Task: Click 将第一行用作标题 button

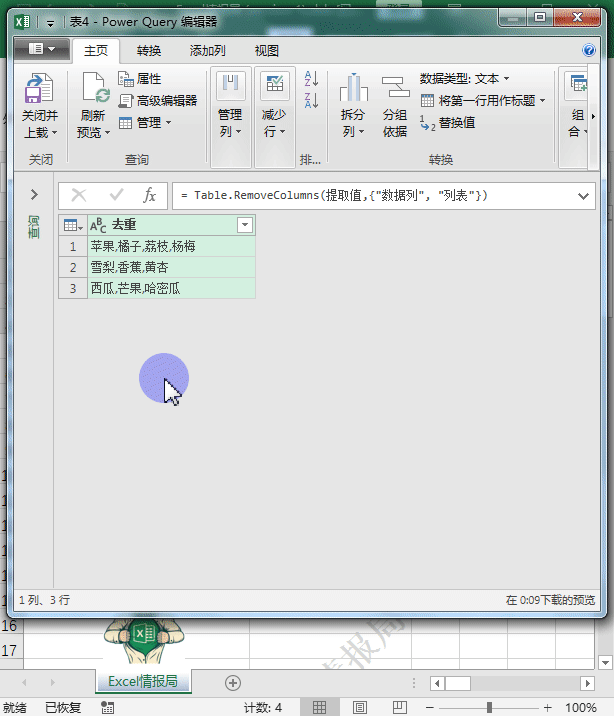Action: coord(485,100)
